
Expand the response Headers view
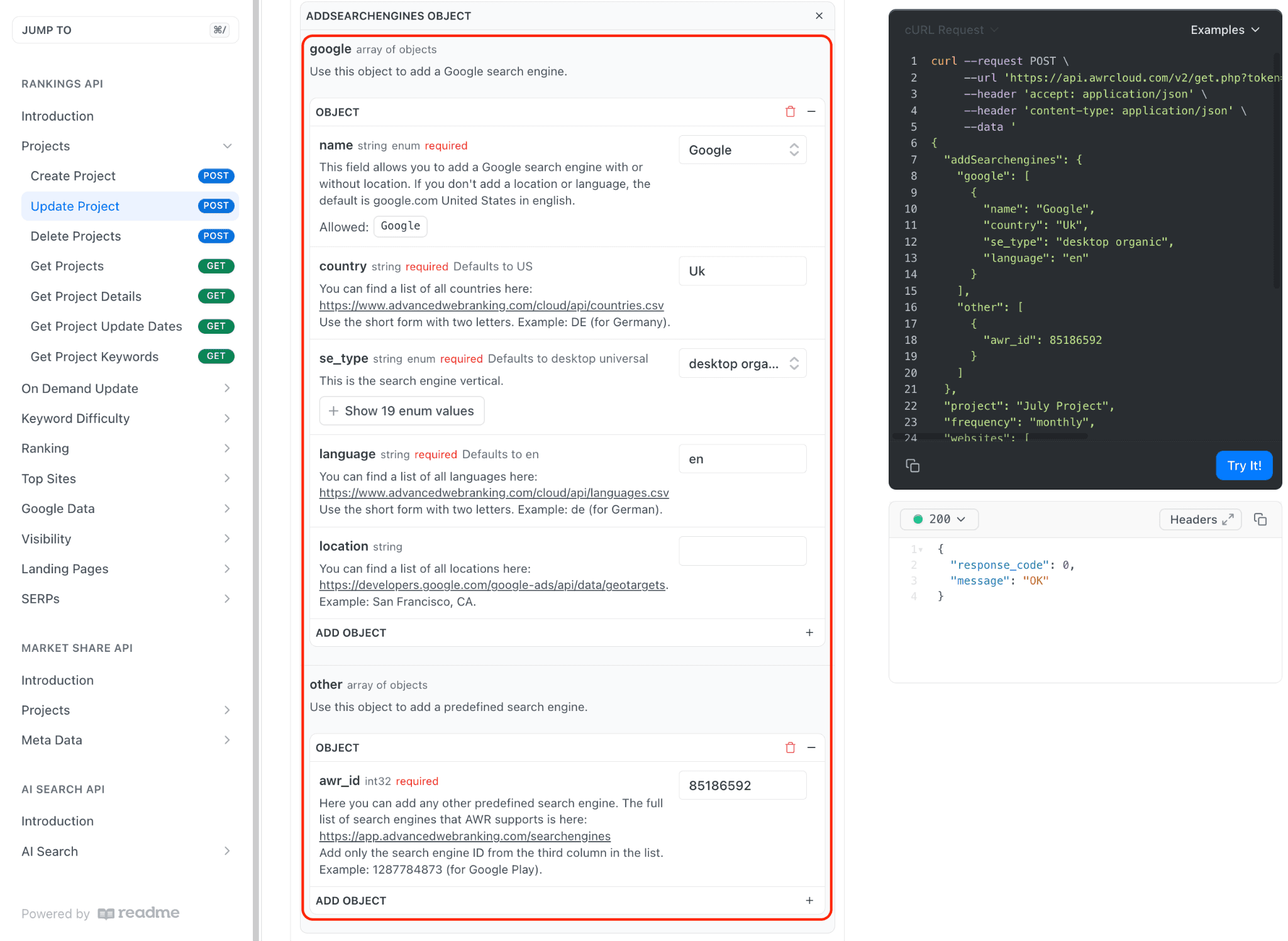pos(1200,519)
